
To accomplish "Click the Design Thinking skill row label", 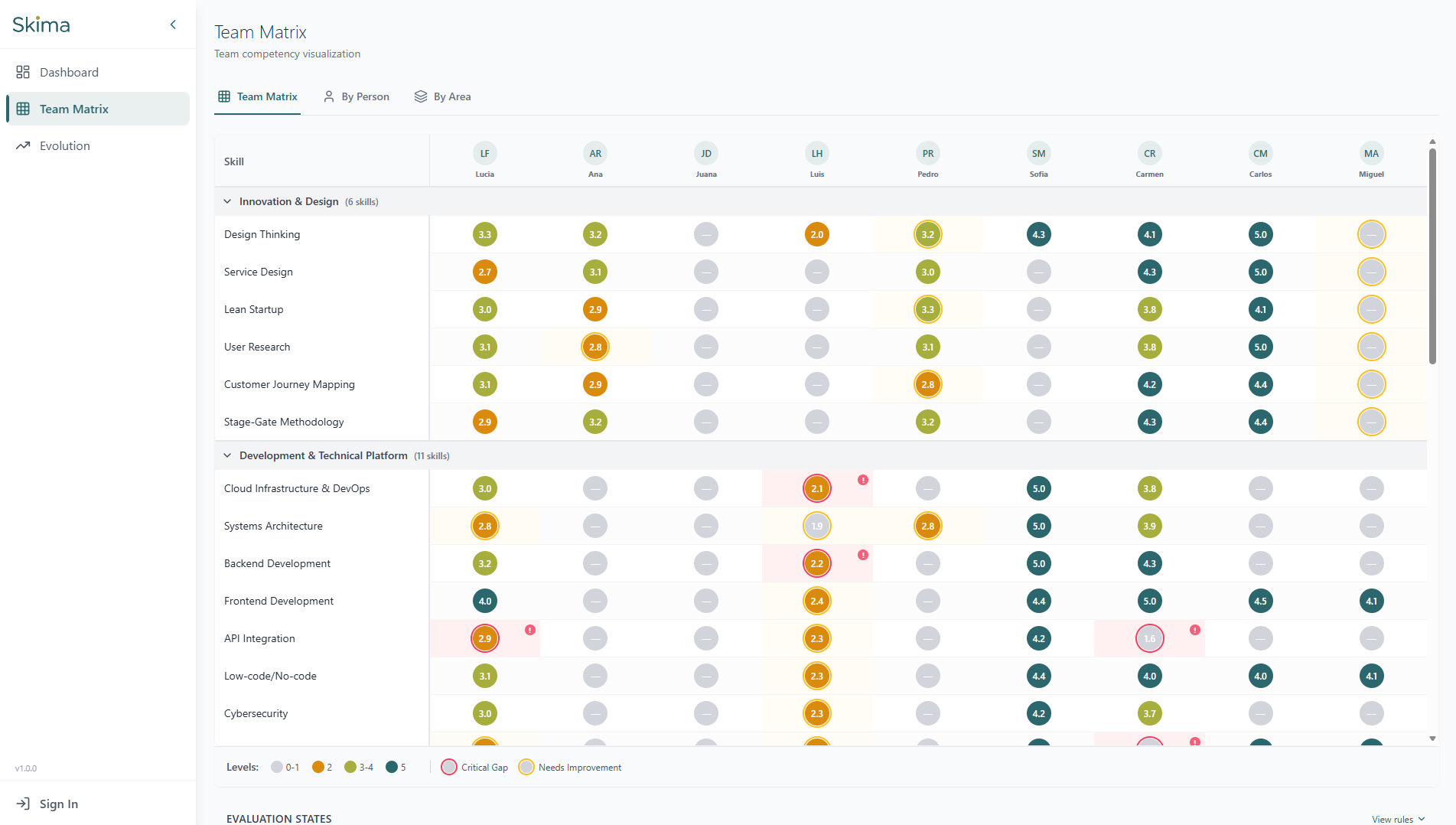I will pos(262,234).
